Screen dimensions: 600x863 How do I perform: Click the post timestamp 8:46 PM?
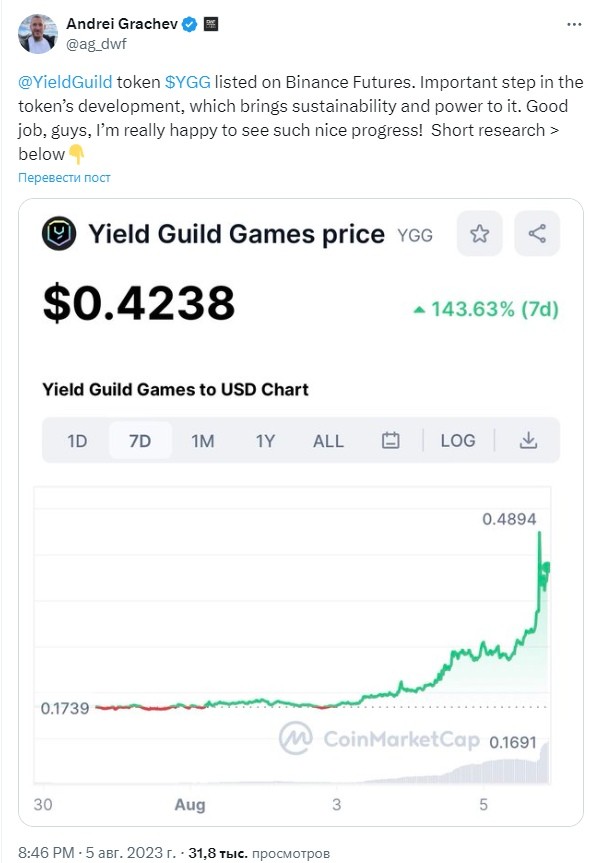tap(46, 853)
